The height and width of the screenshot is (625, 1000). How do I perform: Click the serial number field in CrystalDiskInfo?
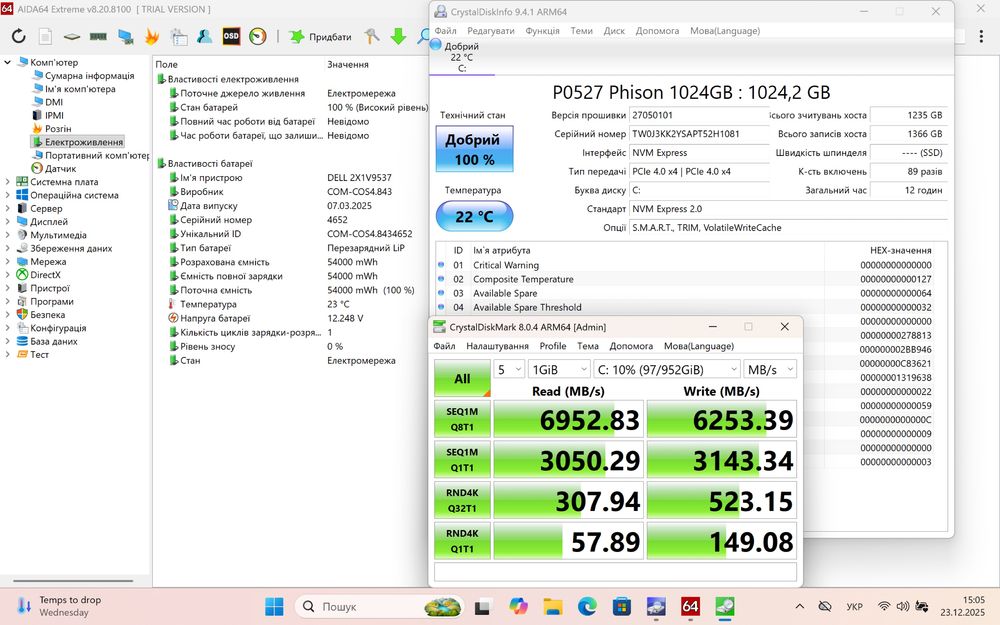tap(699, 134)
